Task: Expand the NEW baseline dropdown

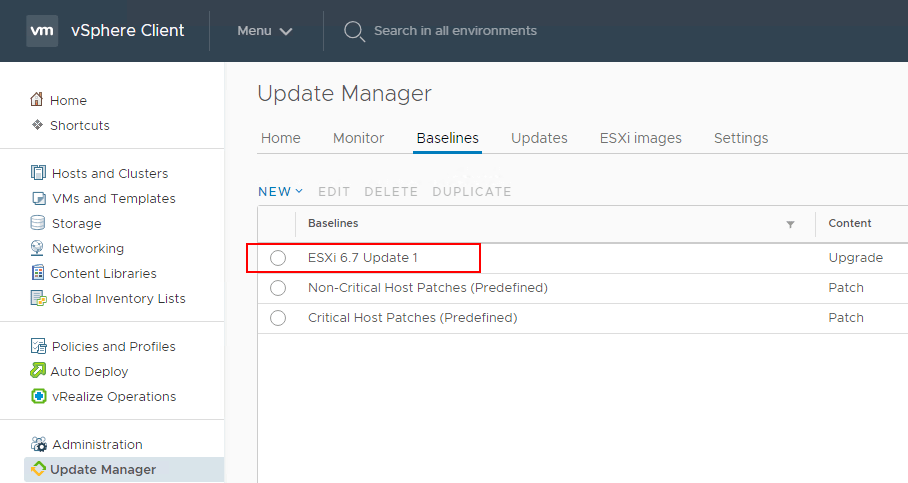Action: tap(280, 192)
